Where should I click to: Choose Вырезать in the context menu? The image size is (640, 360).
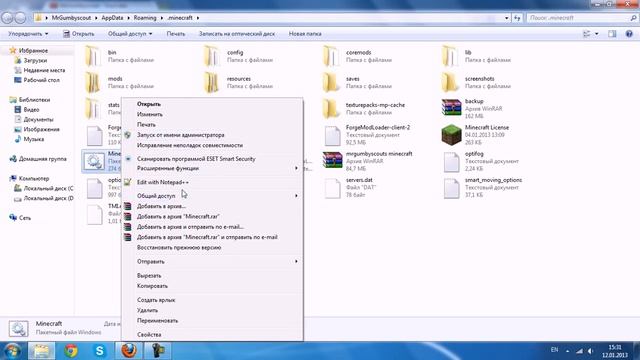(149, 276)
